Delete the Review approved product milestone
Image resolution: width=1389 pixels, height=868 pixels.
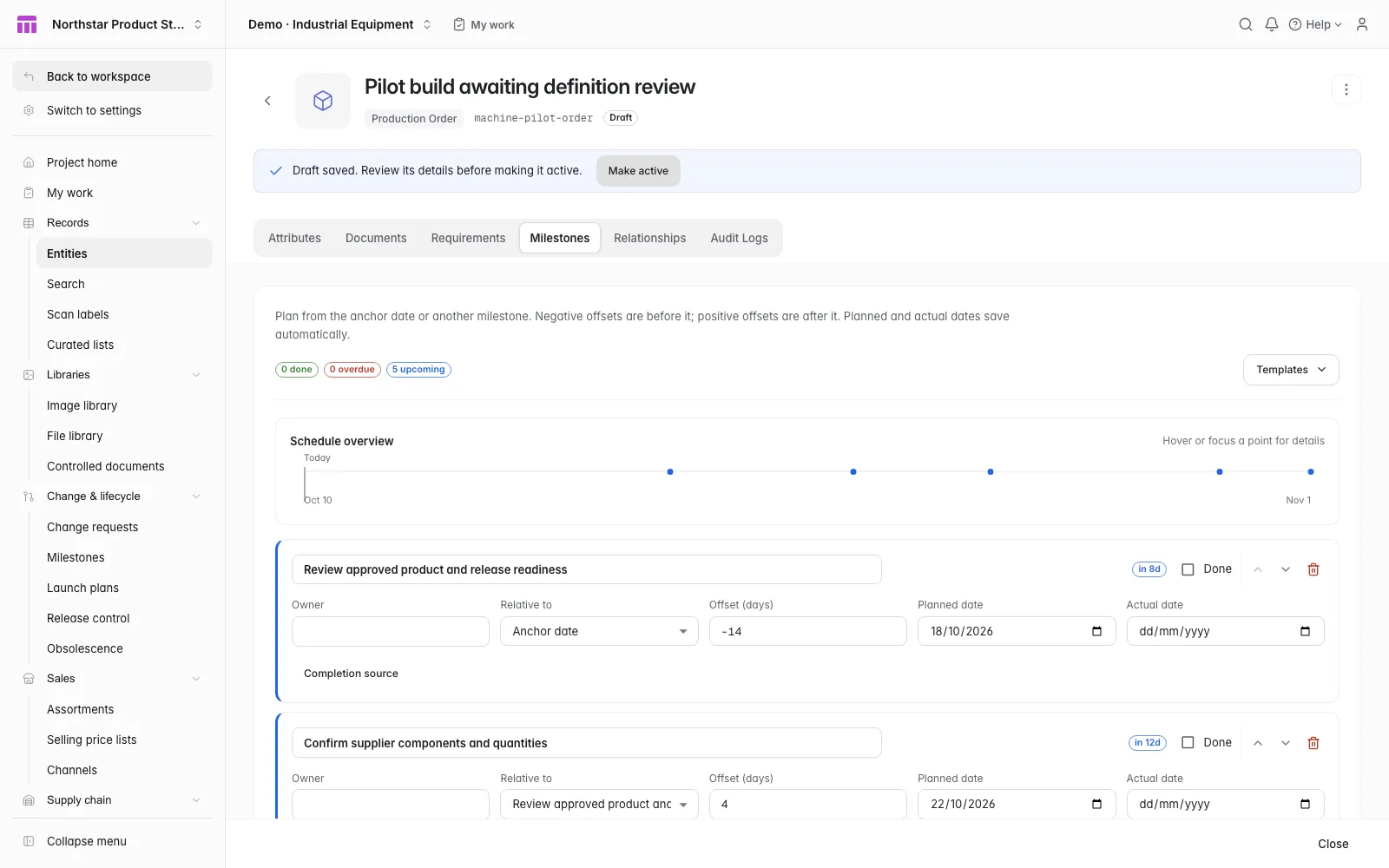click(1313, 569)
